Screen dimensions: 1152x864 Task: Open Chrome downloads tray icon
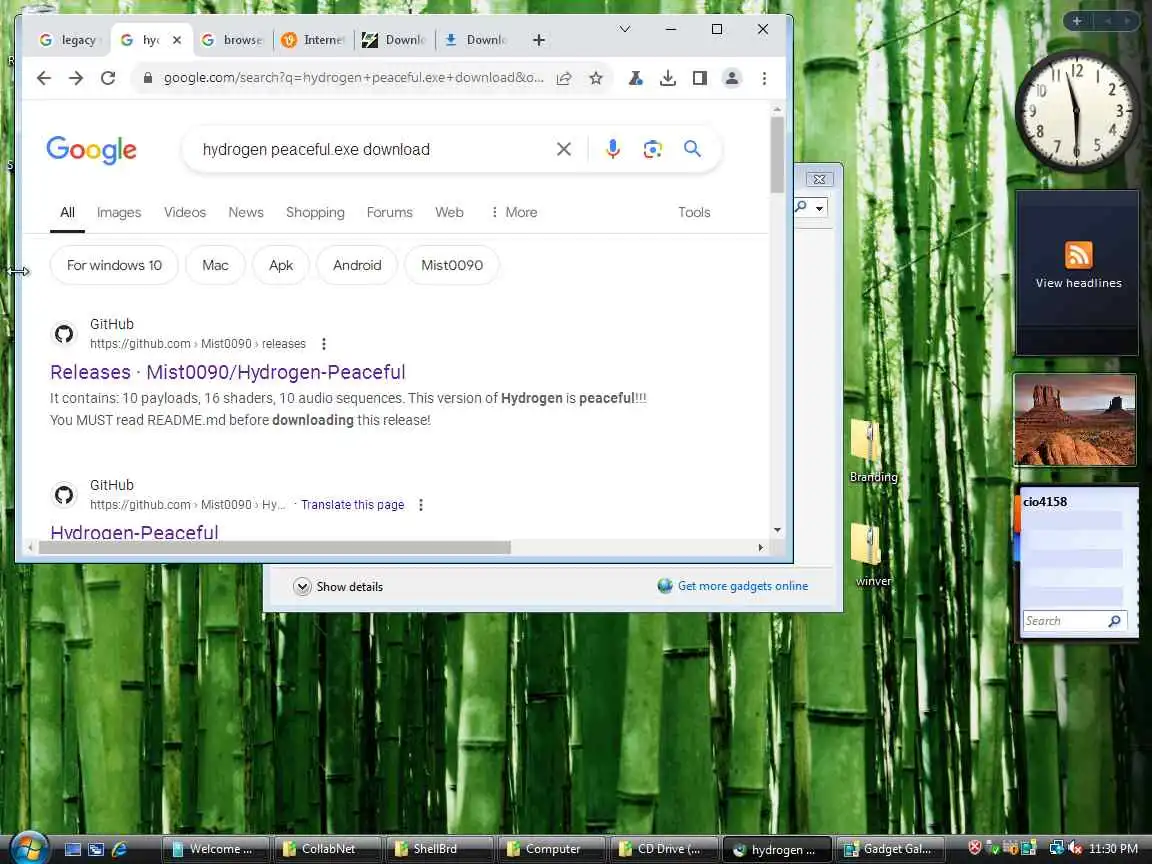click(668, 78)
